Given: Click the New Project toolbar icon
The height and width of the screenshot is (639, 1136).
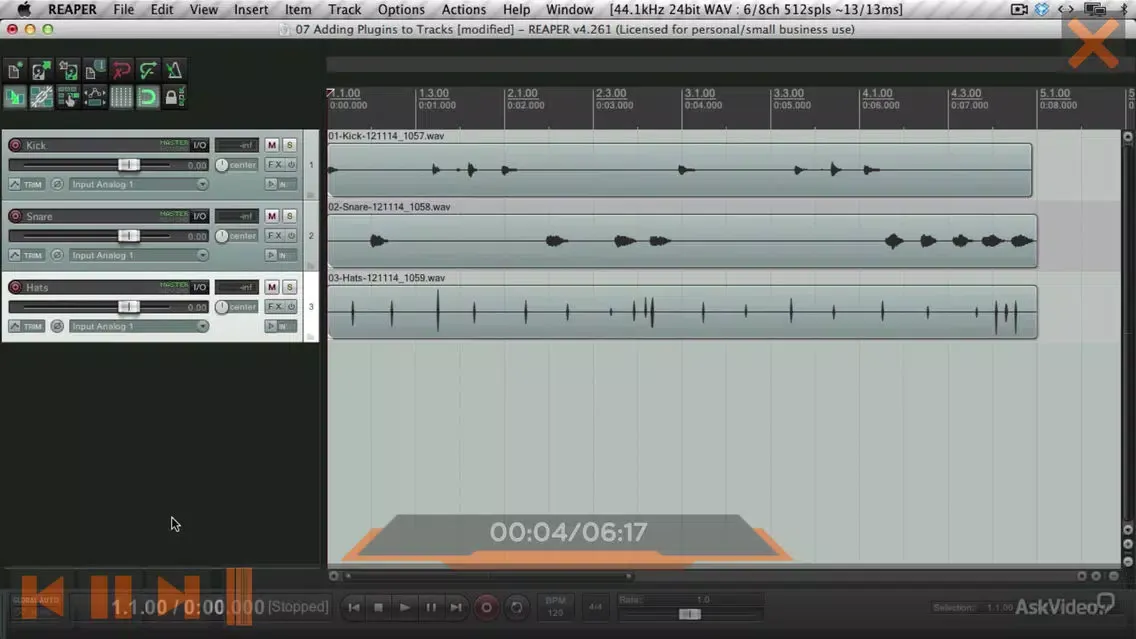Looking at the screenshot, I should (x=14, y=70).
